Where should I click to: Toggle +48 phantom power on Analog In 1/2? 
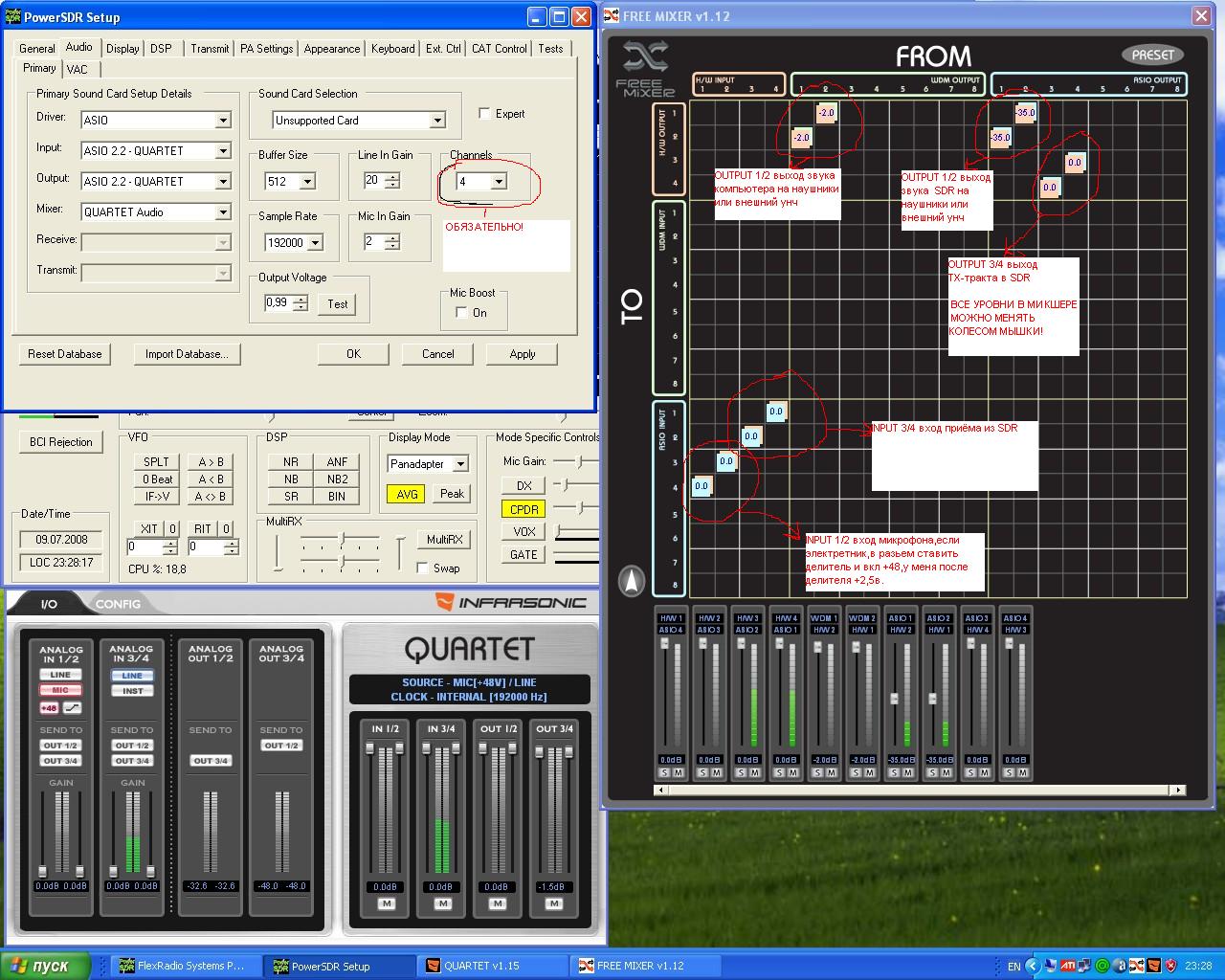coord(49,708)
